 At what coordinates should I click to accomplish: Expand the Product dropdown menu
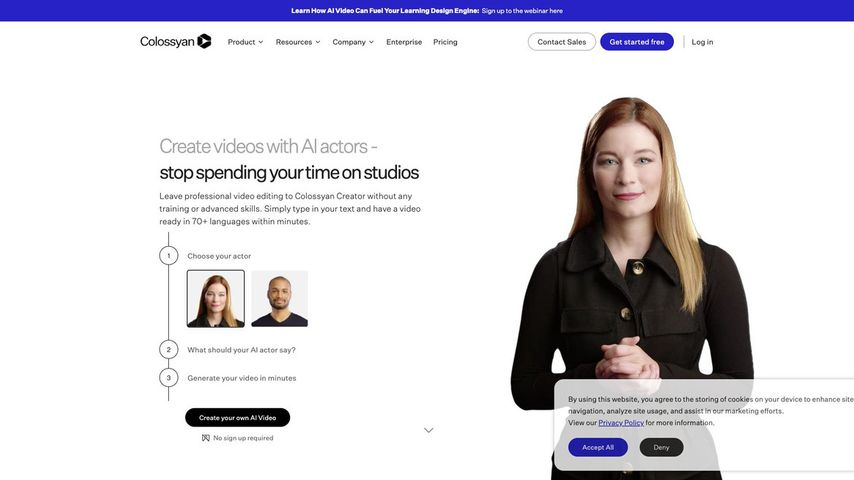coord(245,42)
